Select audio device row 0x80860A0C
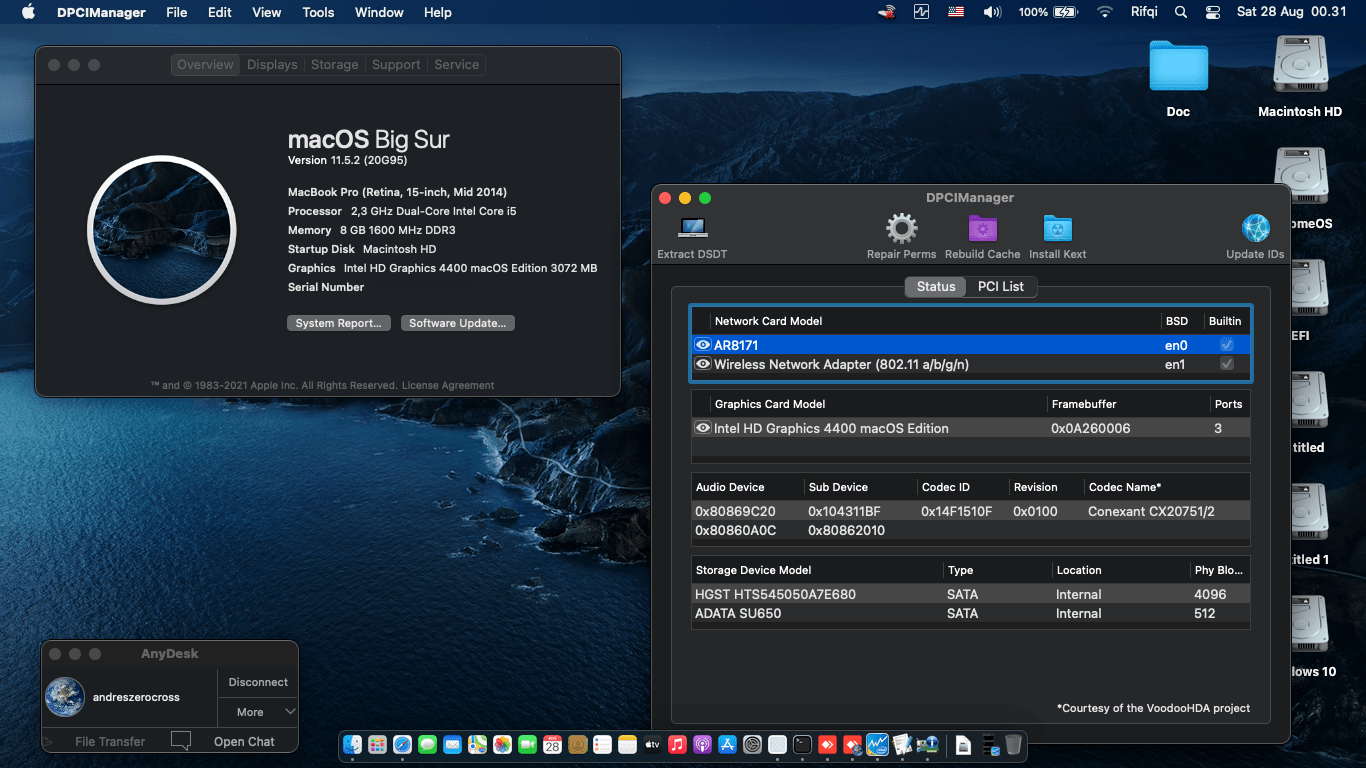Viewport: 1366px width, 768px height. point(970,530)
